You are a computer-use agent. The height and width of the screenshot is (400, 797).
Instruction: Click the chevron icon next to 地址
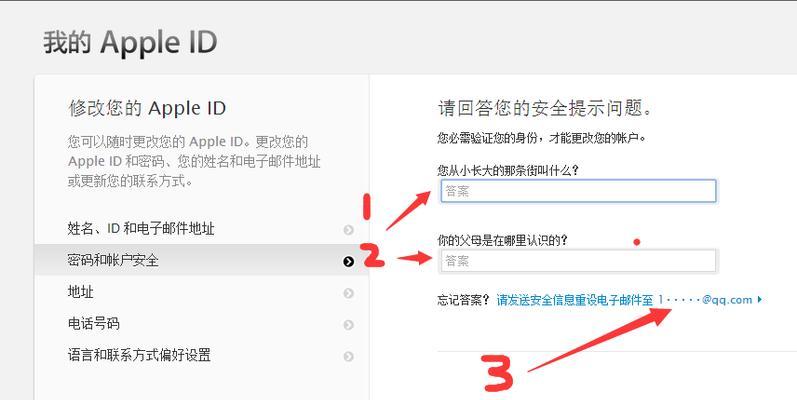[x=348, y=293]
